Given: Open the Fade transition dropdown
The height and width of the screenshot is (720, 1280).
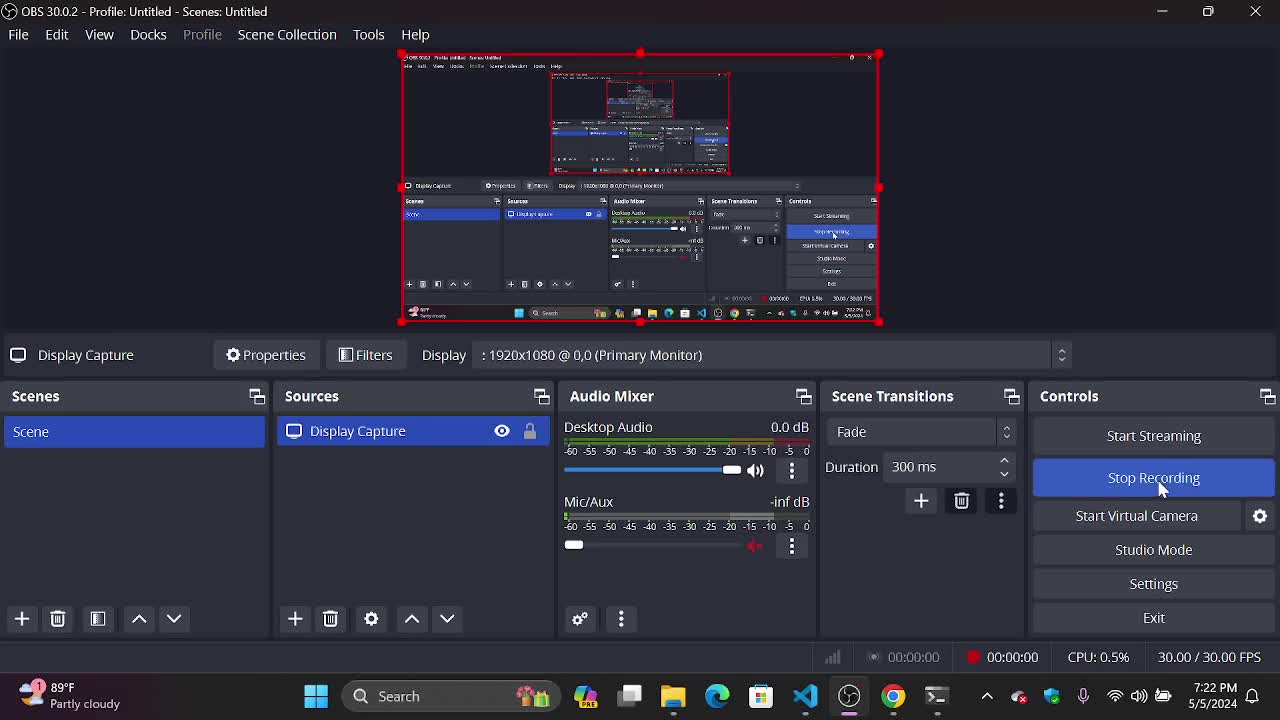Looking at the screenshot, I should pos(920,432).
